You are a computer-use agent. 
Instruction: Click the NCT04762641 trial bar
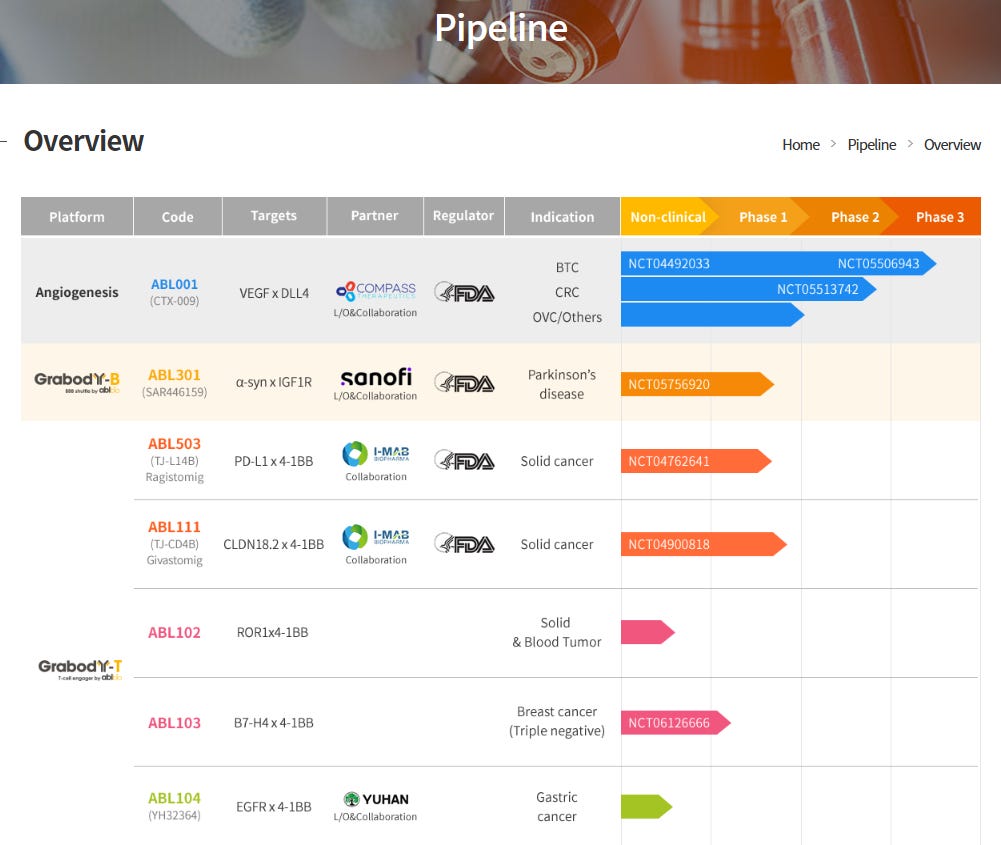(x=696, y=461)
